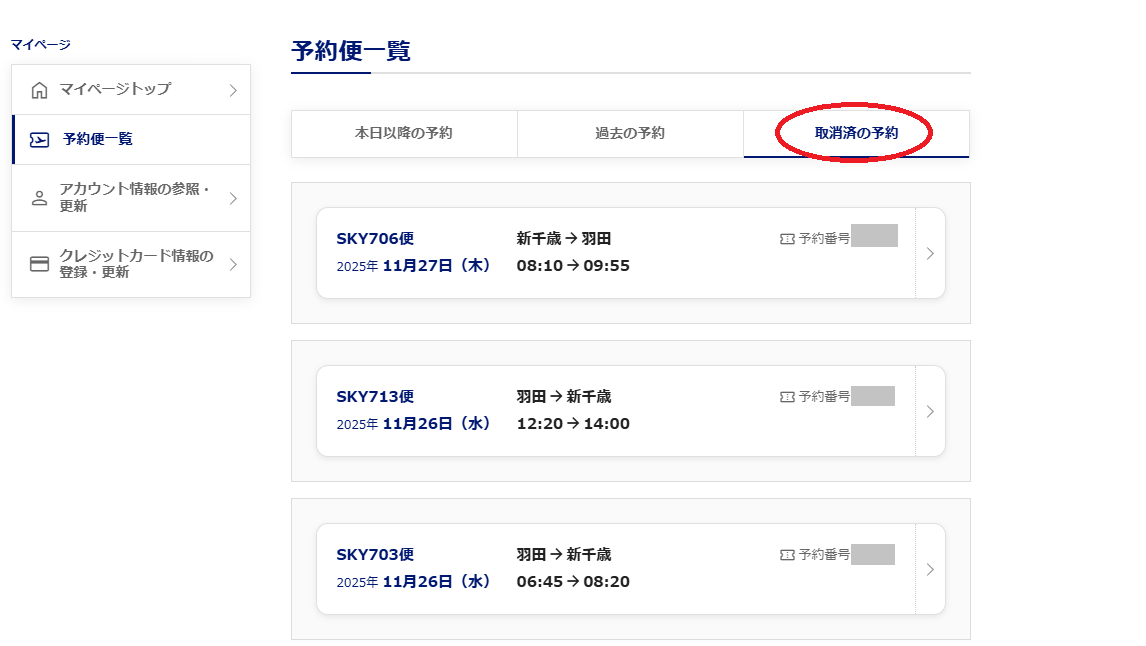Expand SKY706便 reservation with right chevron
Viewport: 1146px width, 646px height.
(x=930, y=253)
